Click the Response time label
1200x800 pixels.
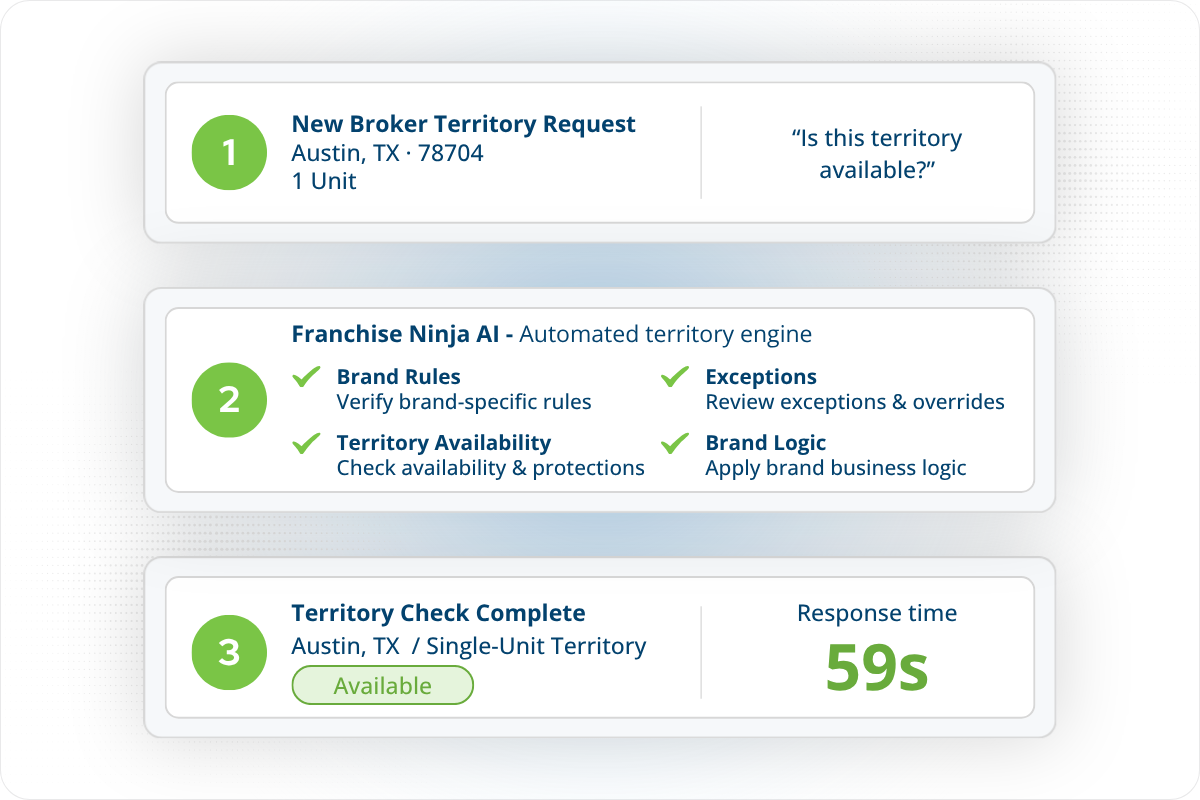[877, 613]
